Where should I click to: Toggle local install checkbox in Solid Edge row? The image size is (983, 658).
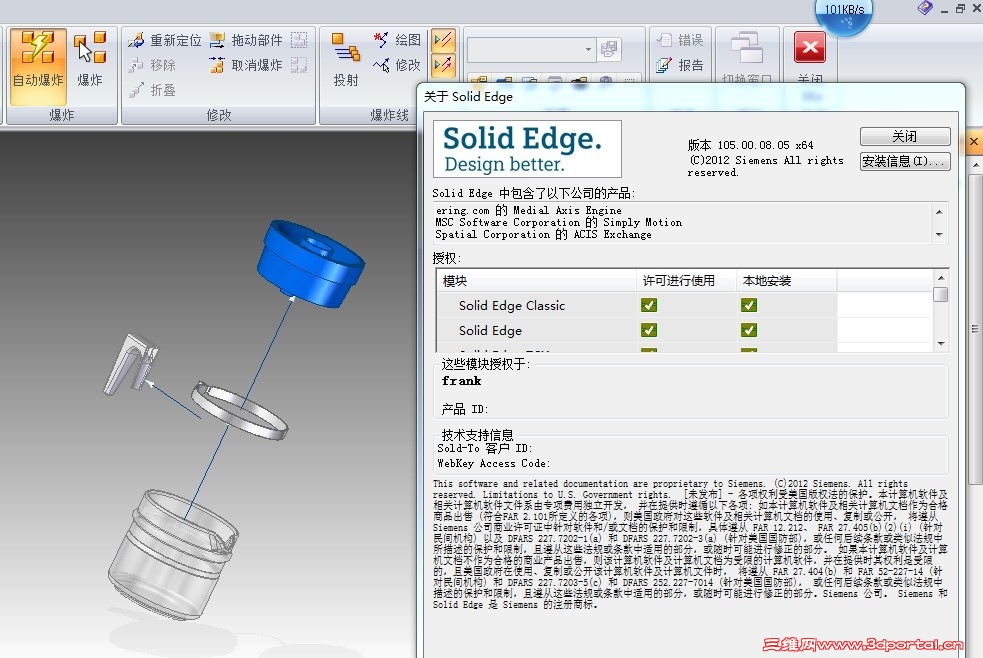click(749, 330)
